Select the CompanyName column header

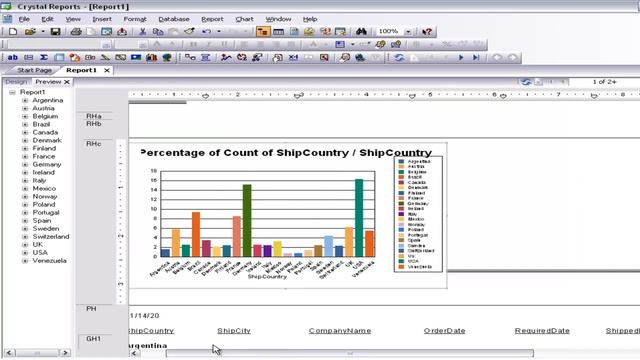click(x=340, y=331)
